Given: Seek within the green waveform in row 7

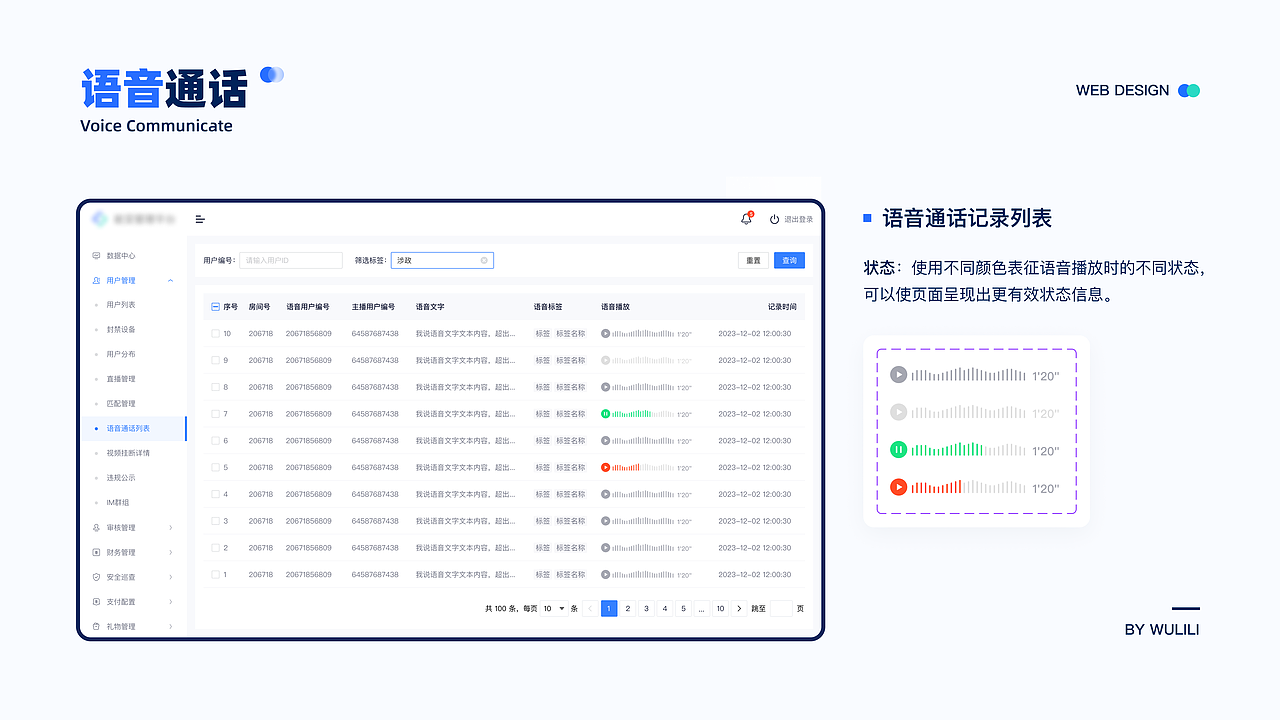Looking at the screenshot, I should click(643, 413).
